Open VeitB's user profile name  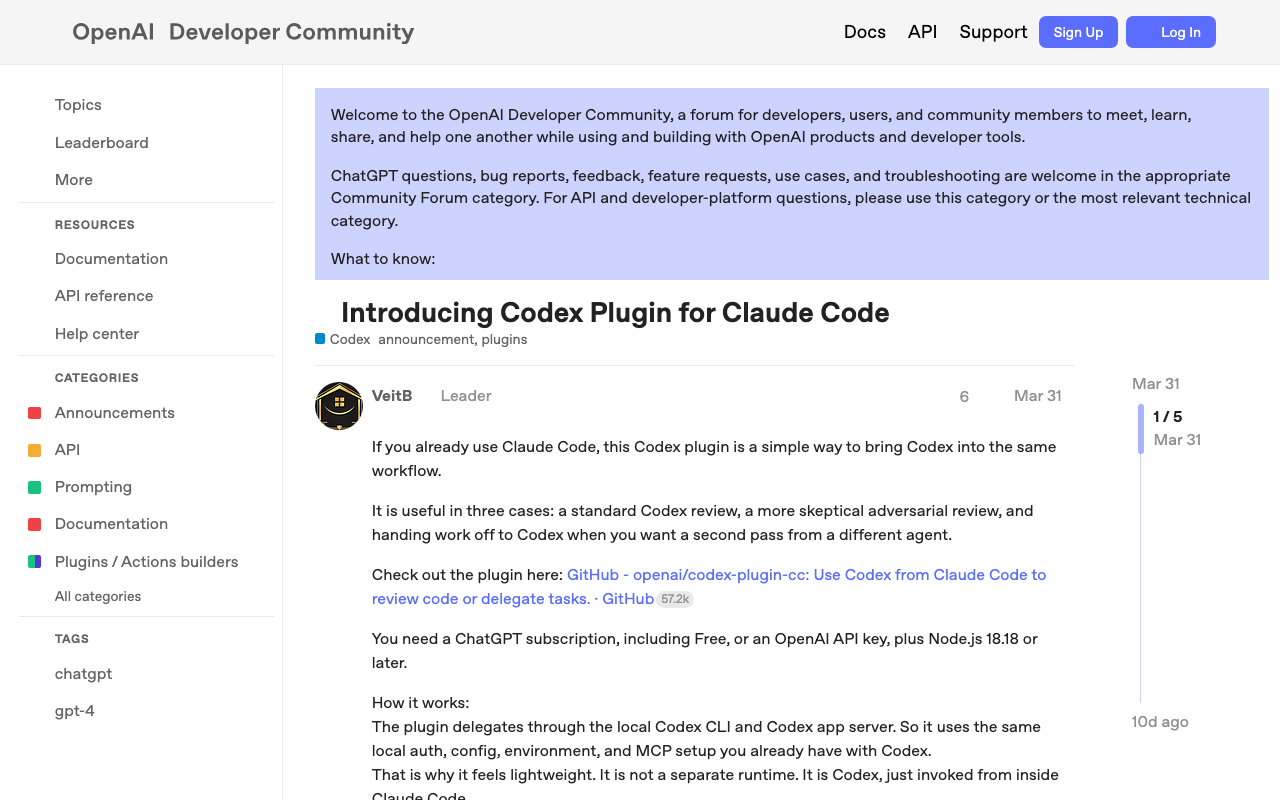tap(392, 396)
